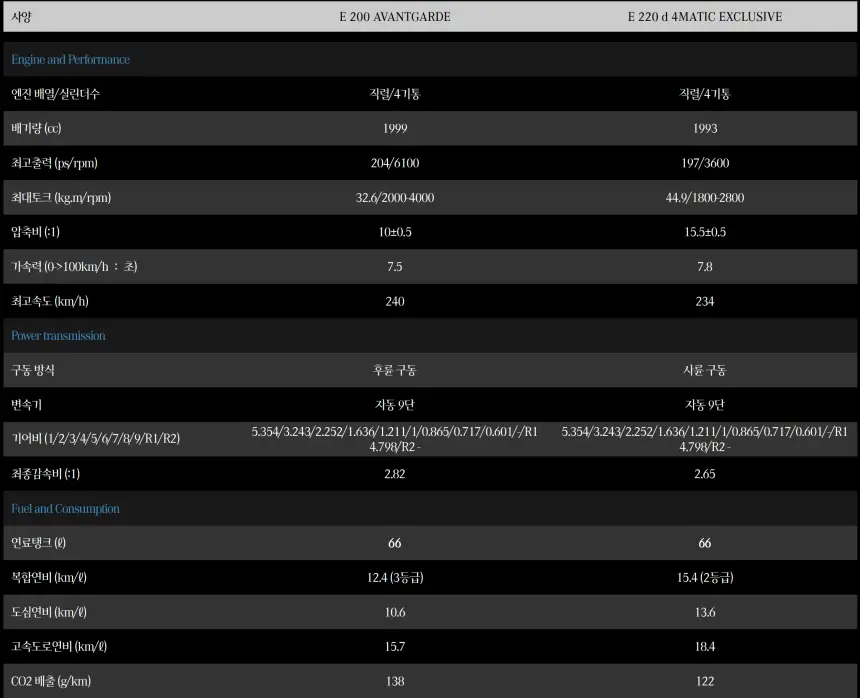Click the 도심연비 (km/ℓ) row label
The width and height of the screenshot is (860, 698).
point(49,612)
